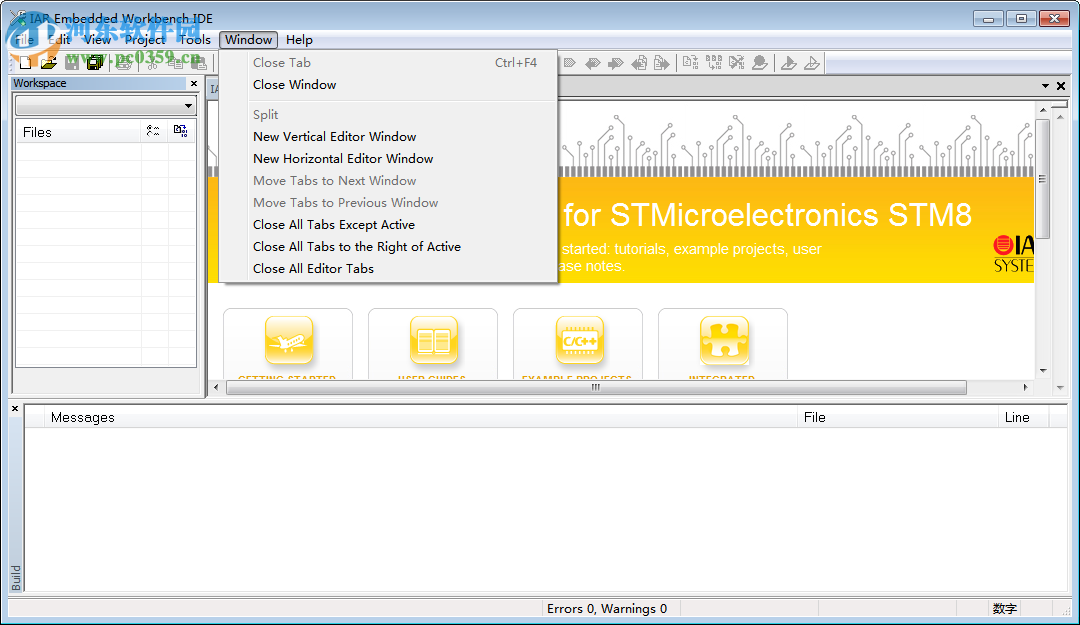
Task: Open EXAMPLE PROJECTS
Action: [x=578, y=340]
